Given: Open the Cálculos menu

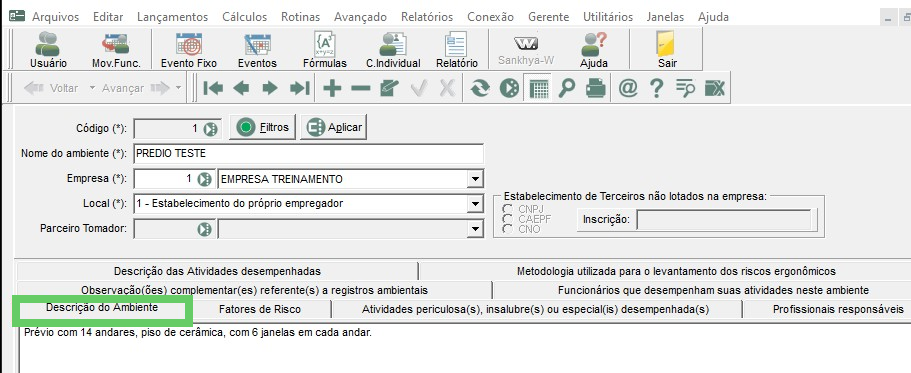Looking at the screenshot, I should [245, 17].
